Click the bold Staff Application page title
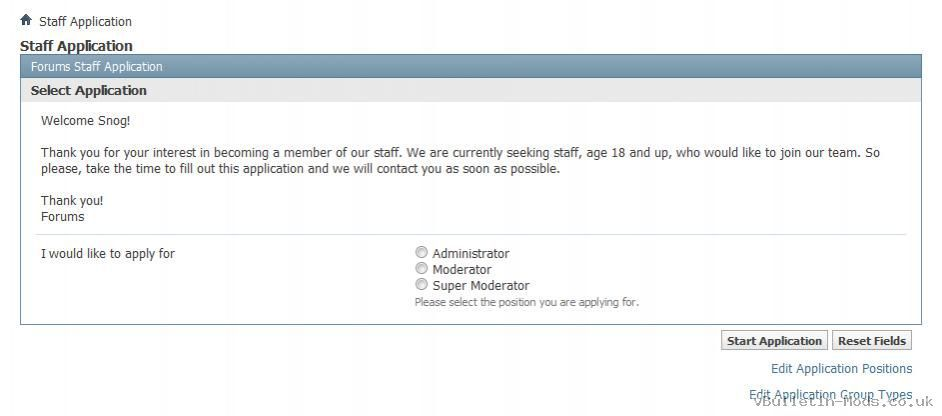Image resolution: width=942 pixels, height=416 pixels. pos(76,46)
